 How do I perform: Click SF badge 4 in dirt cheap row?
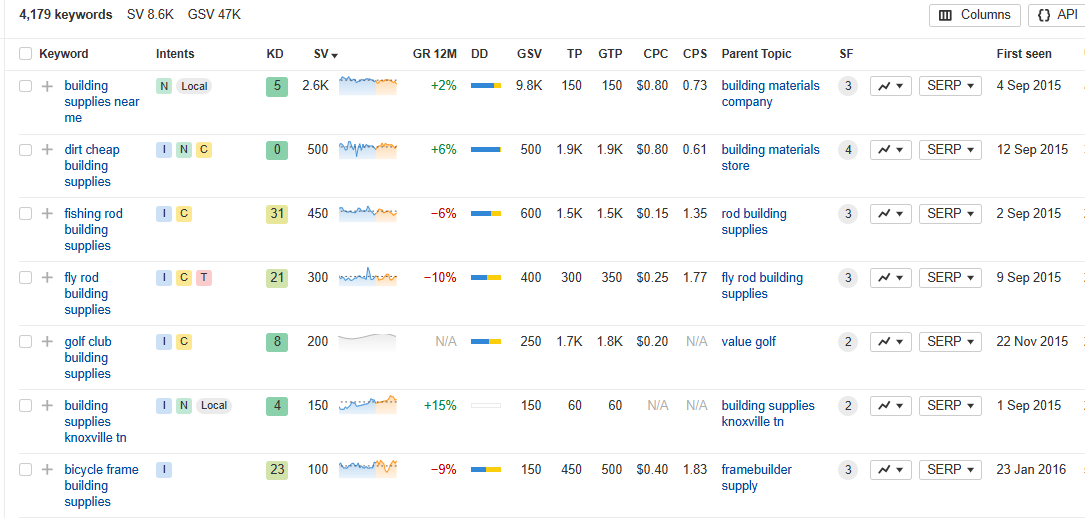tap(848, 149)
